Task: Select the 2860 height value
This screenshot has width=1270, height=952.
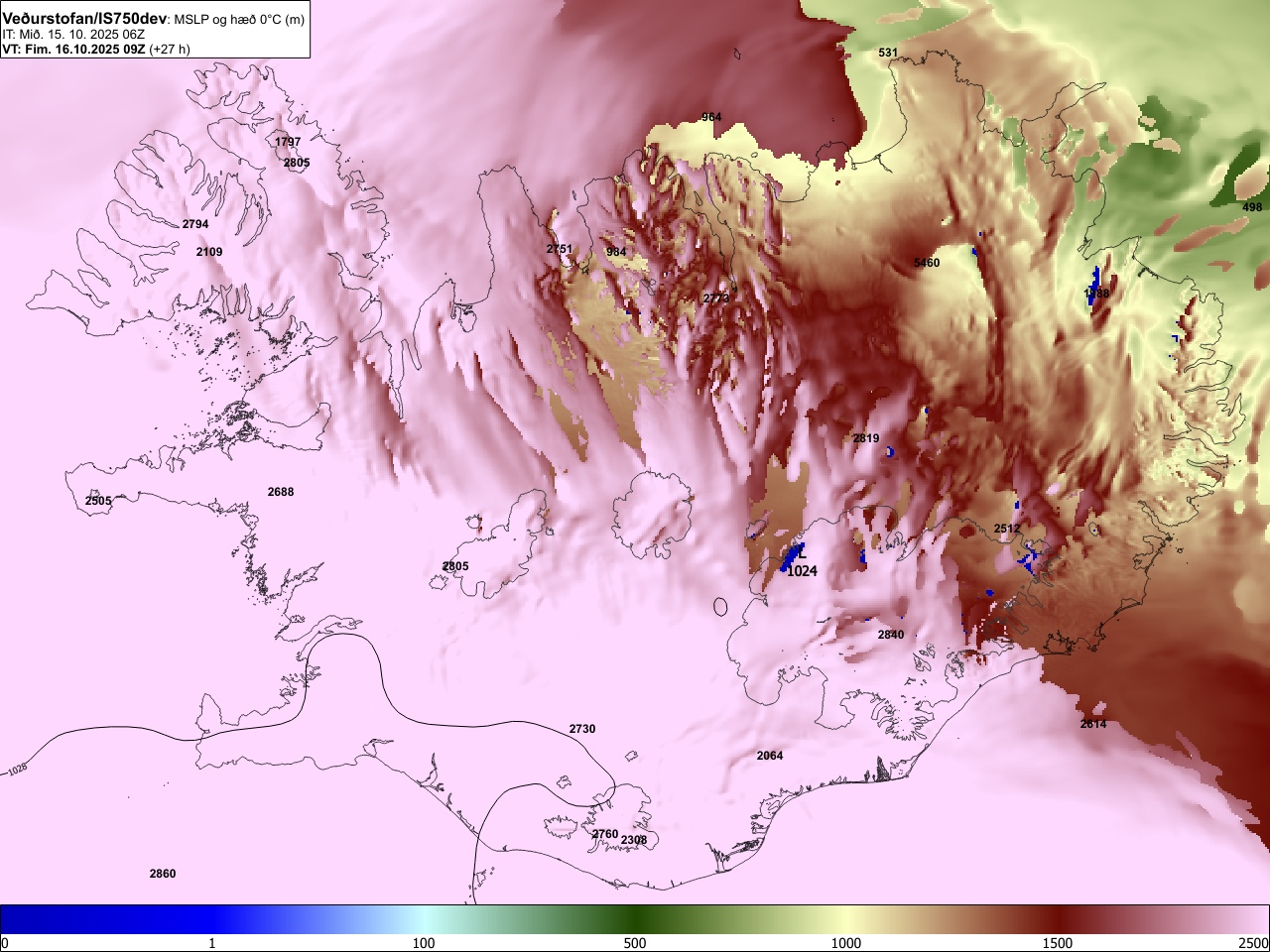Action: 163,874
